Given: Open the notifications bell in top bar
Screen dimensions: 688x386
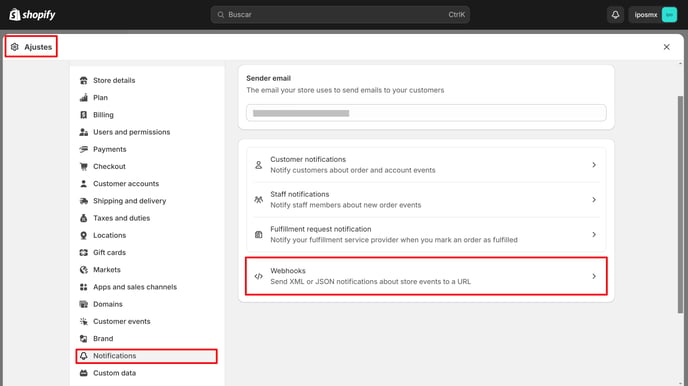Looking at the screenshot, I should (x=615, y=14).
